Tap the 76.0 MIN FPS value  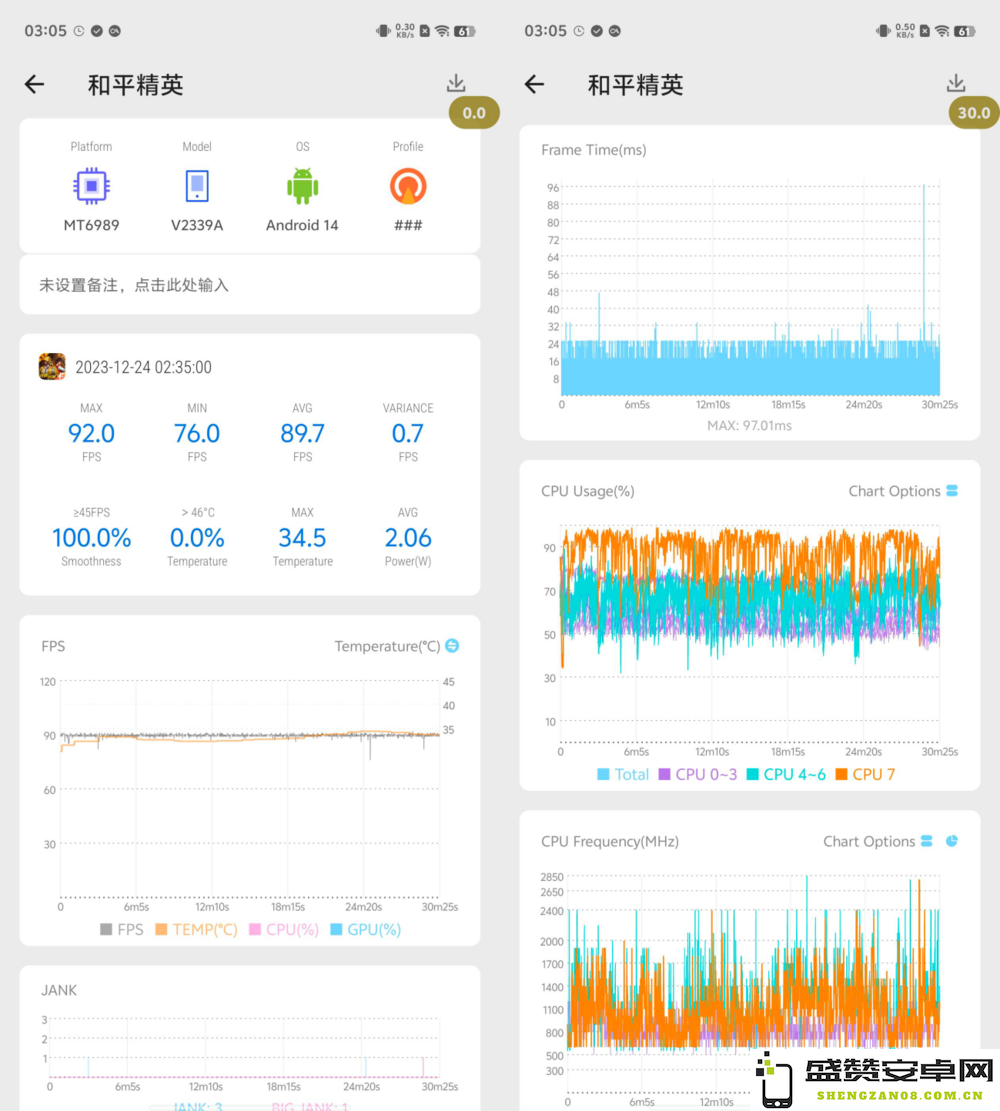coord(197,433)
